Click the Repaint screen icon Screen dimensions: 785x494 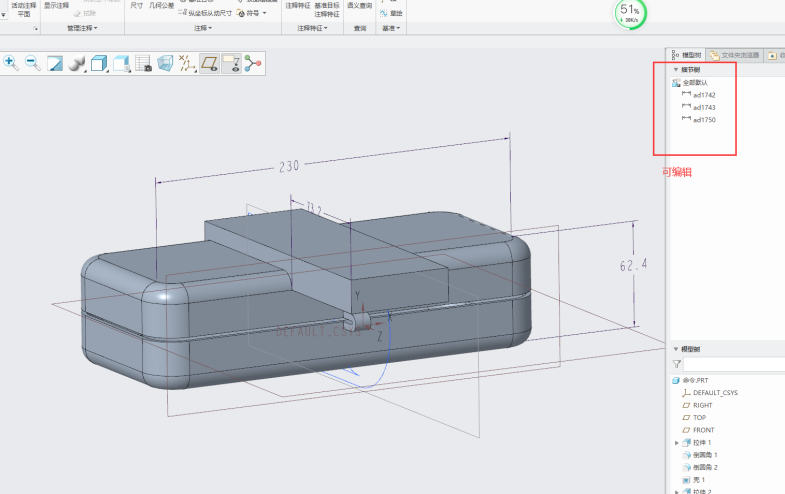(55, 64)
